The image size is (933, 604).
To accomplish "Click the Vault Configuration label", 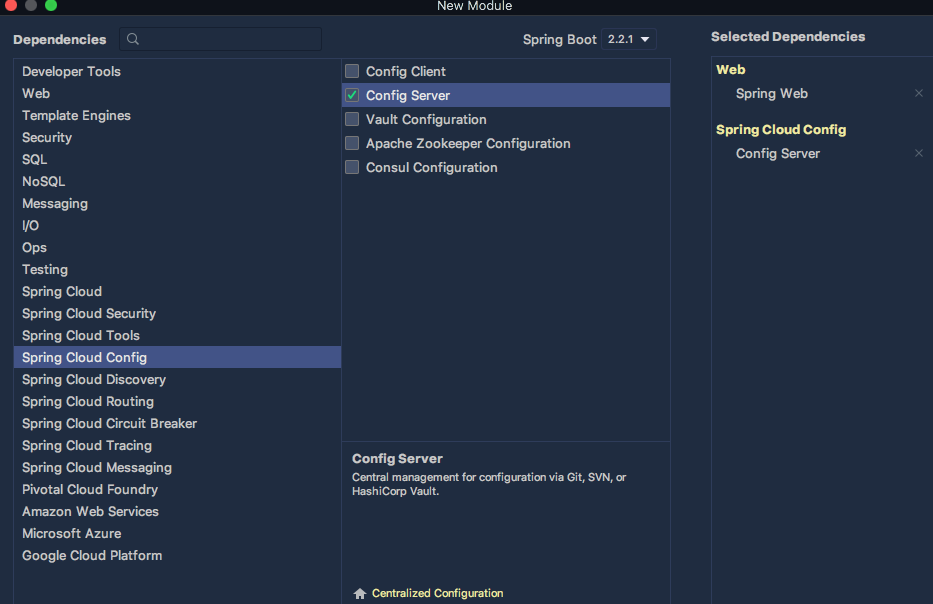I will (x=426, y=120).
